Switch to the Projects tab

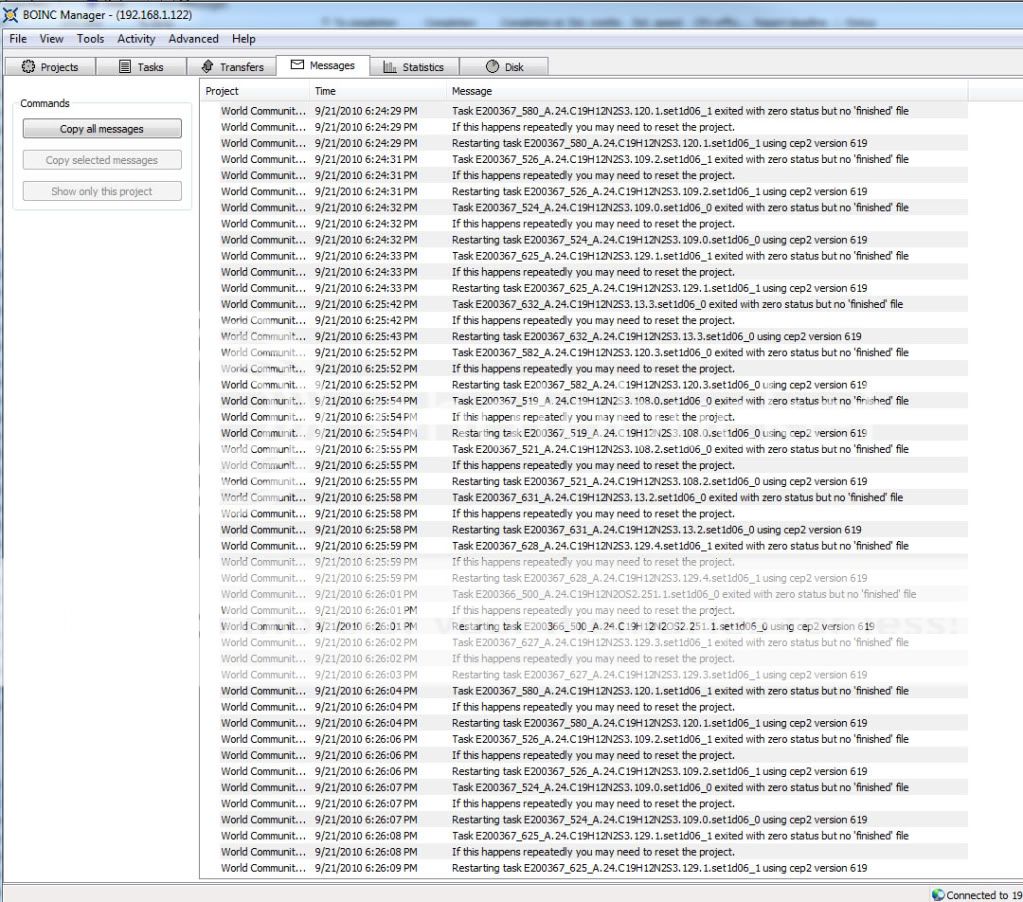tap(50, 67)
